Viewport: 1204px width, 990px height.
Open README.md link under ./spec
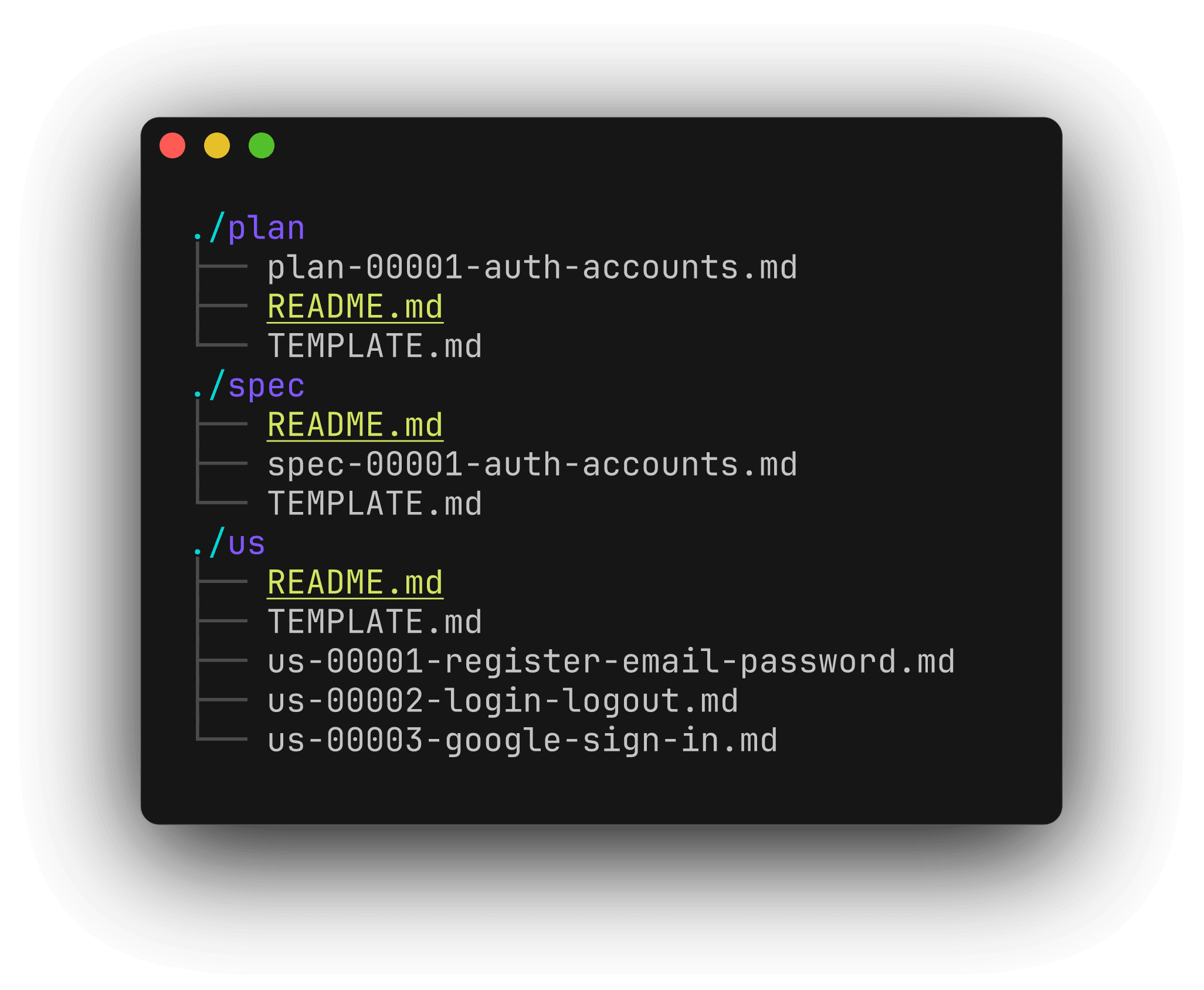355,425
